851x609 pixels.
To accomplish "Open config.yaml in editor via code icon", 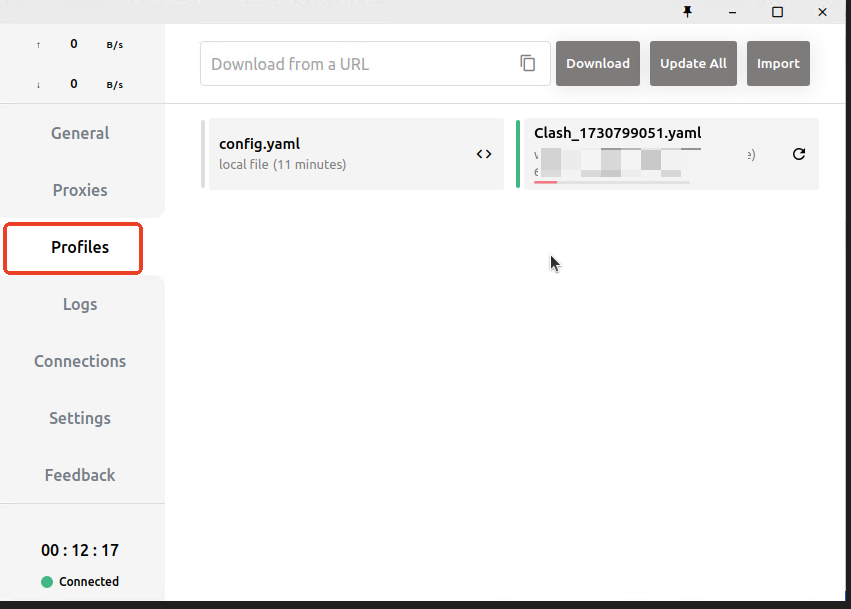I will 484,154.
